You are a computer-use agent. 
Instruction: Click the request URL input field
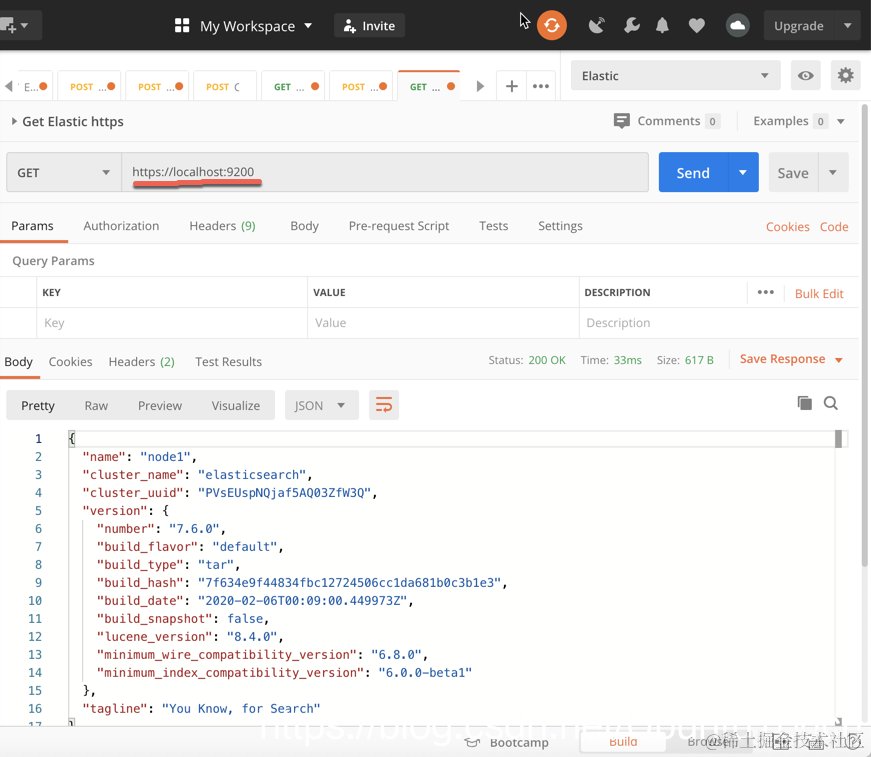click(x=385, y=172)
